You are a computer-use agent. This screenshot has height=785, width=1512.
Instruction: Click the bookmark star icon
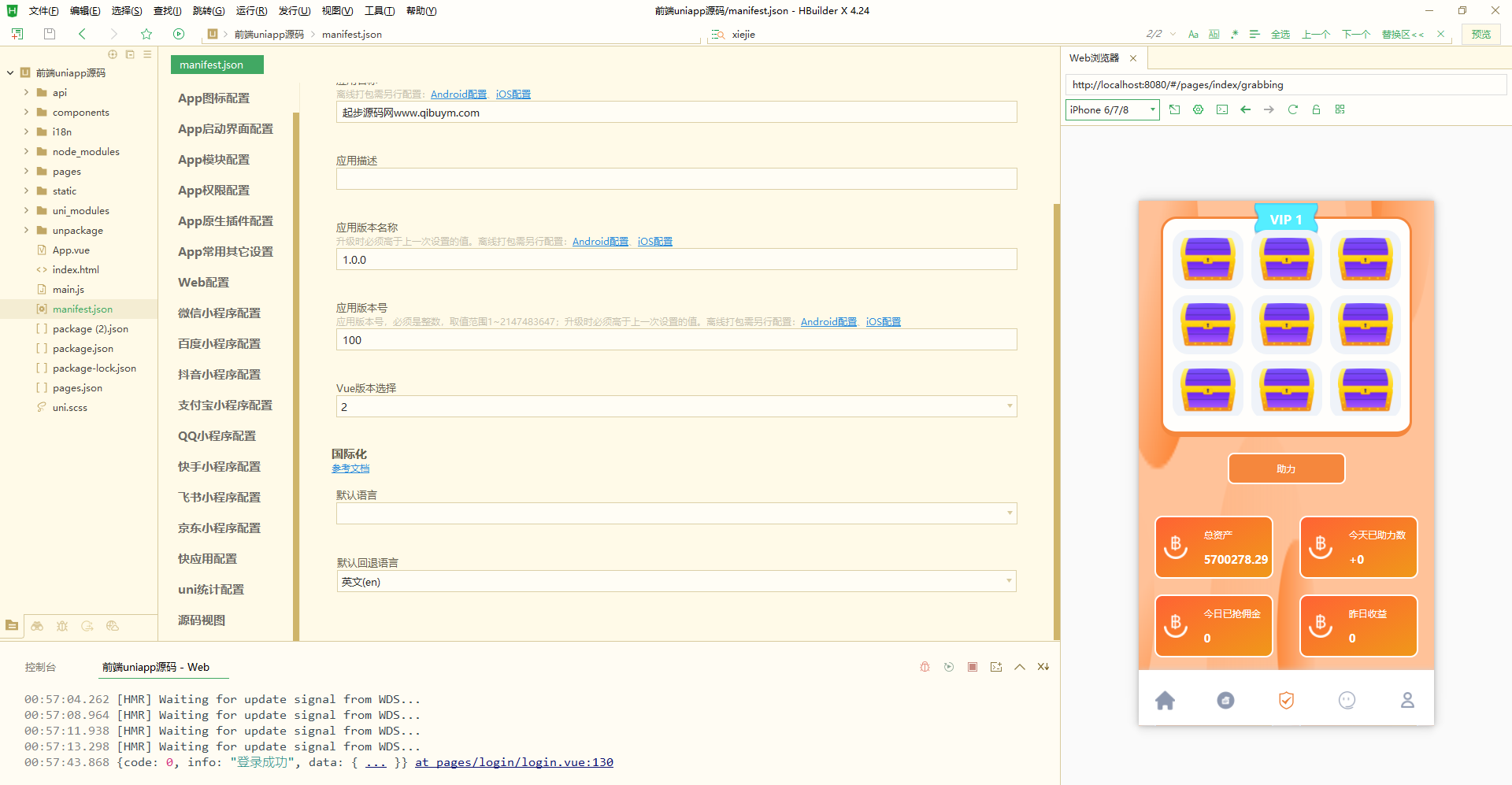click(x=146, y=34)
